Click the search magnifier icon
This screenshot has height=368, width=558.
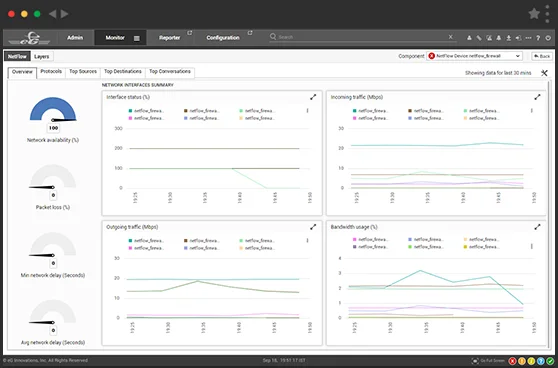(x=273, y=37)
